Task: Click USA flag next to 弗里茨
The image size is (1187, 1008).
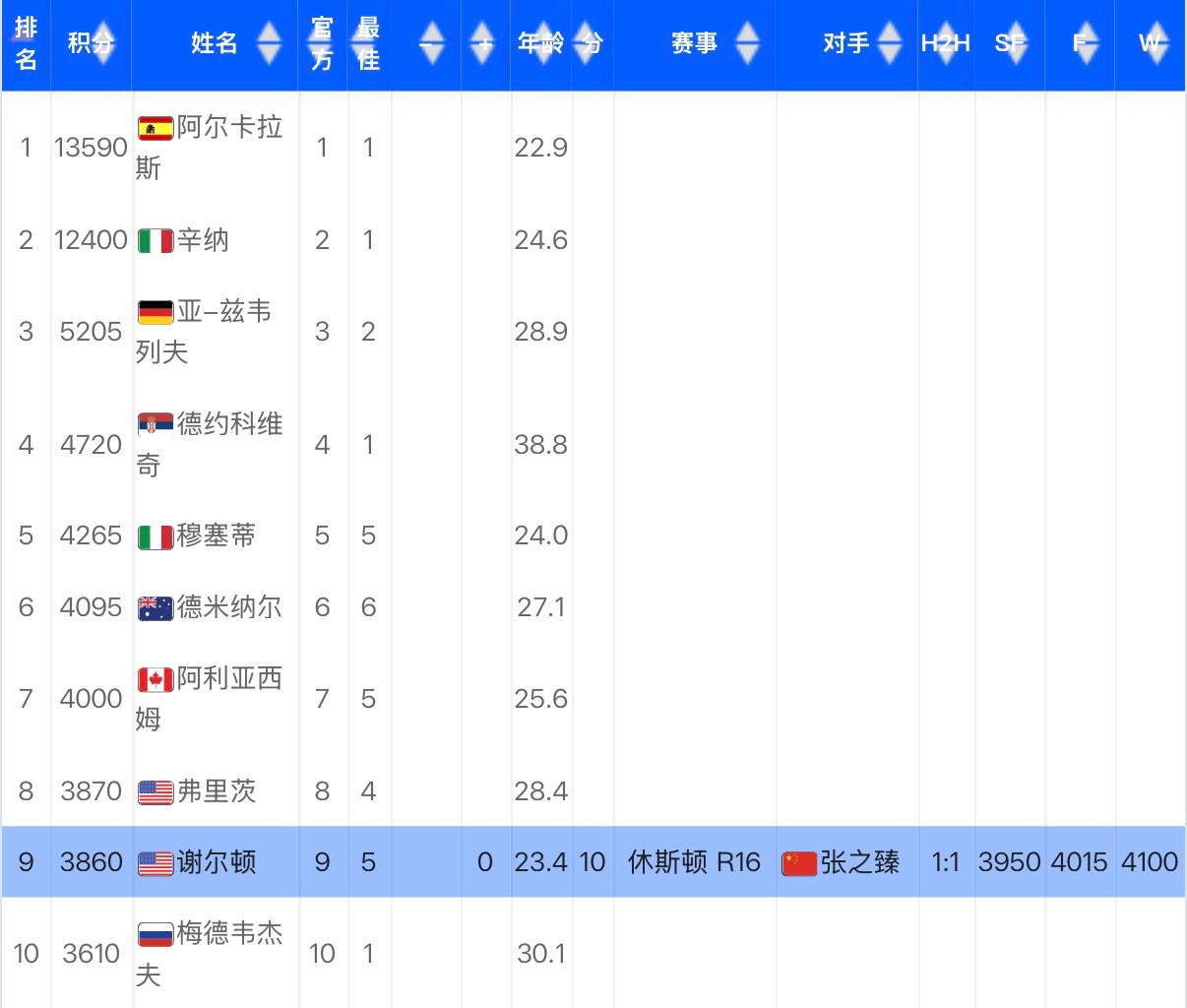Action: pyautogui.click(x=156, y=792)
